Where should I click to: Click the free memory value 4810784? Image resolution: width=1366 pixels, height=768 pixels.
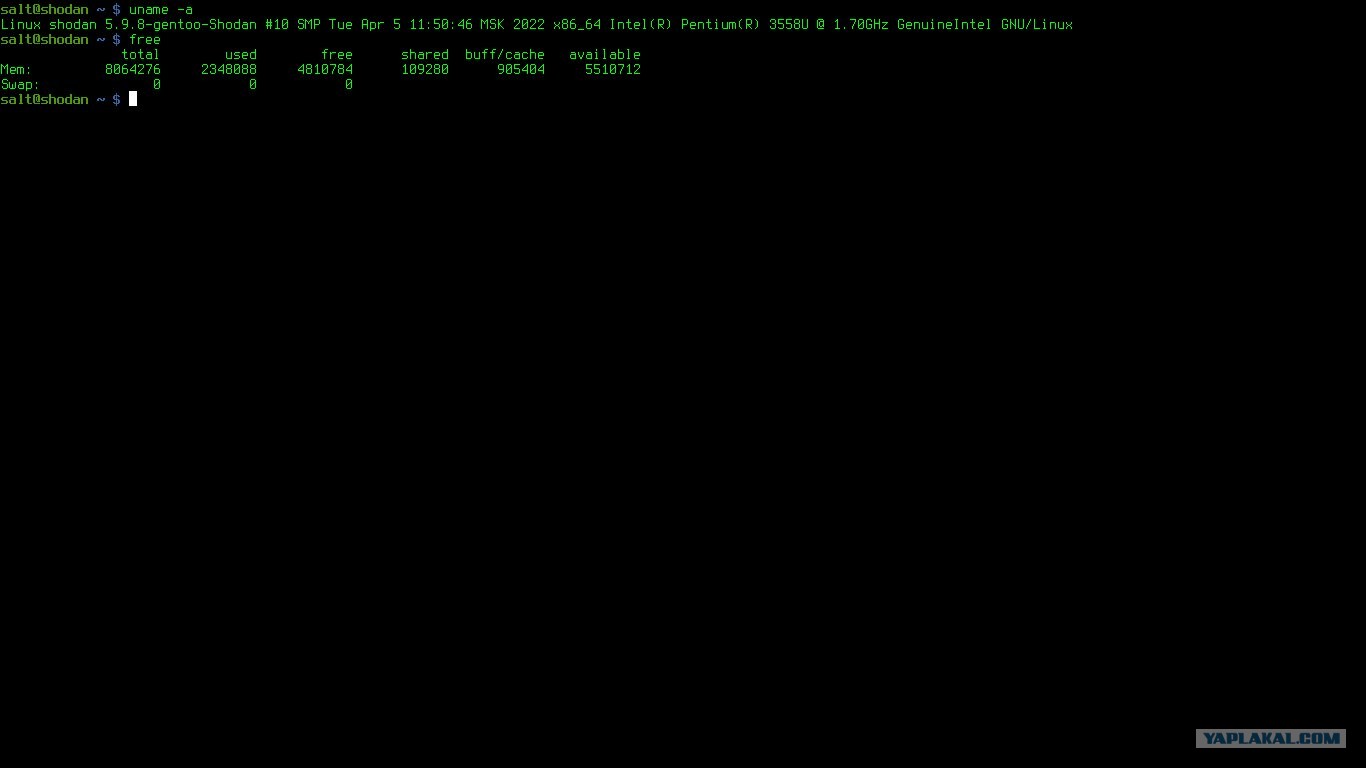tap(325, 69)
